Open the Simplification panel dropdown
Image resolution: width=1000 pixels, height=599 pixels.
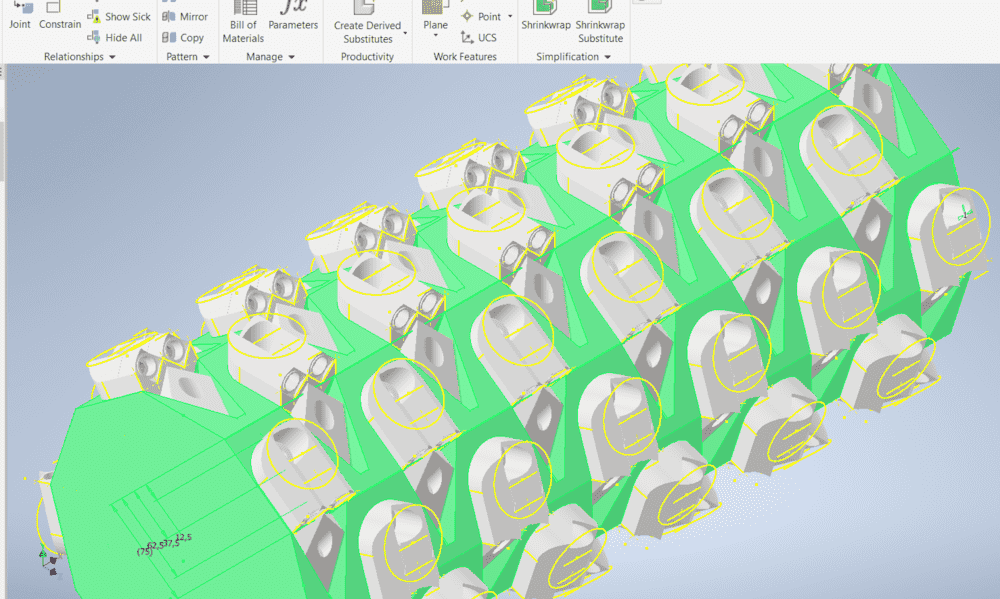pos(606,58)
